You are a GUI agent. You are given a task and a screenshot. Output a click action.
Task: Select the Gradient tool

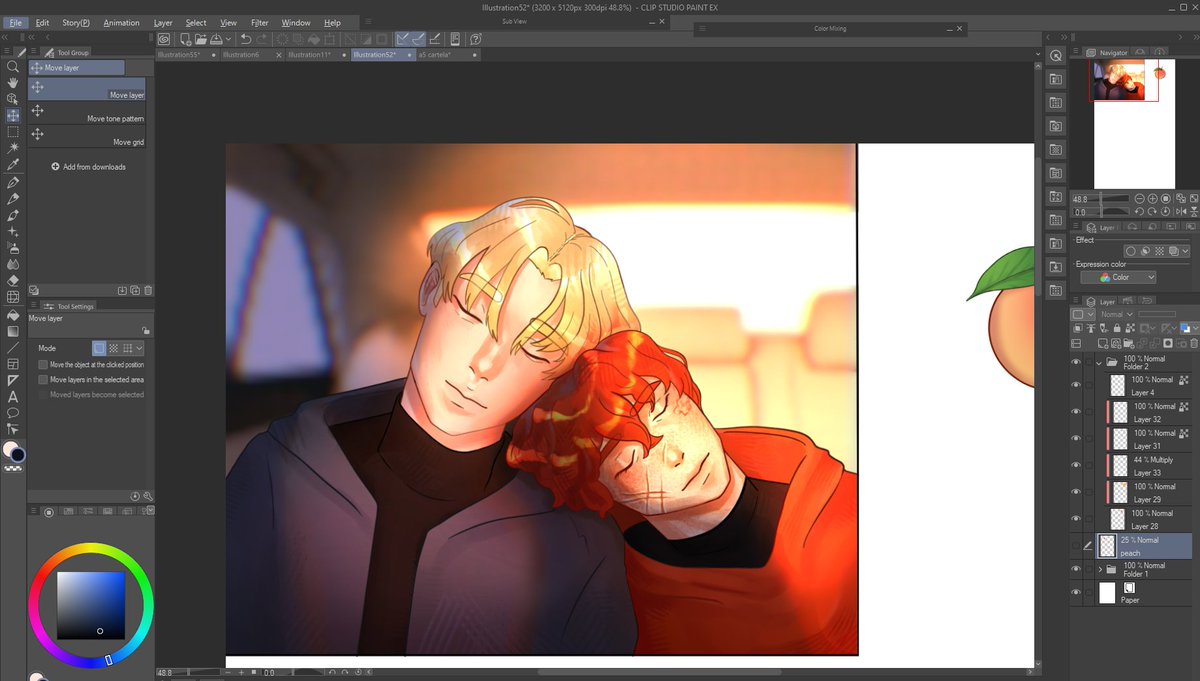tap(13, 331)
